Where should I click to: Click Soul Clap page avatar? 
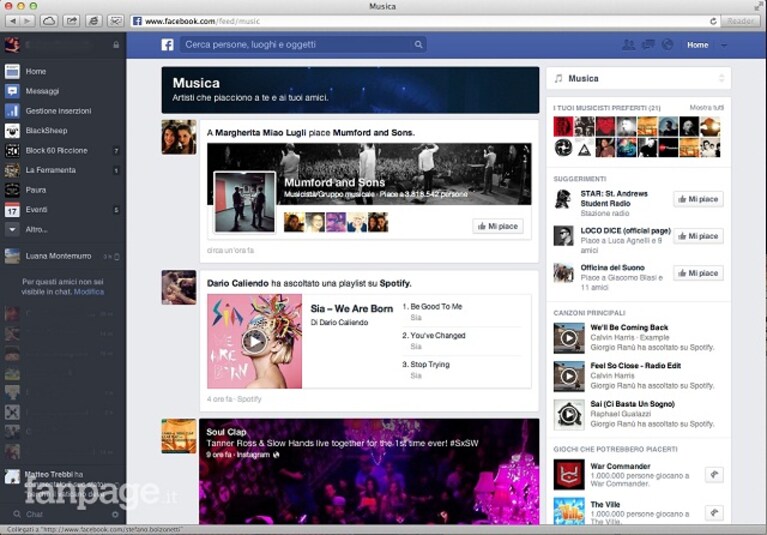pos(179,436)
